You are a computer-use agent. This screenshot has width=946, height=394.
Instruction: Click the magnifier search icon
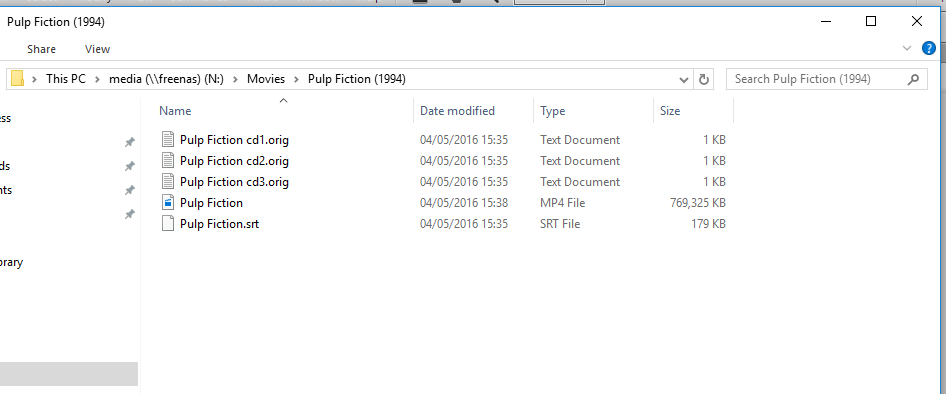tap(913, 79)
